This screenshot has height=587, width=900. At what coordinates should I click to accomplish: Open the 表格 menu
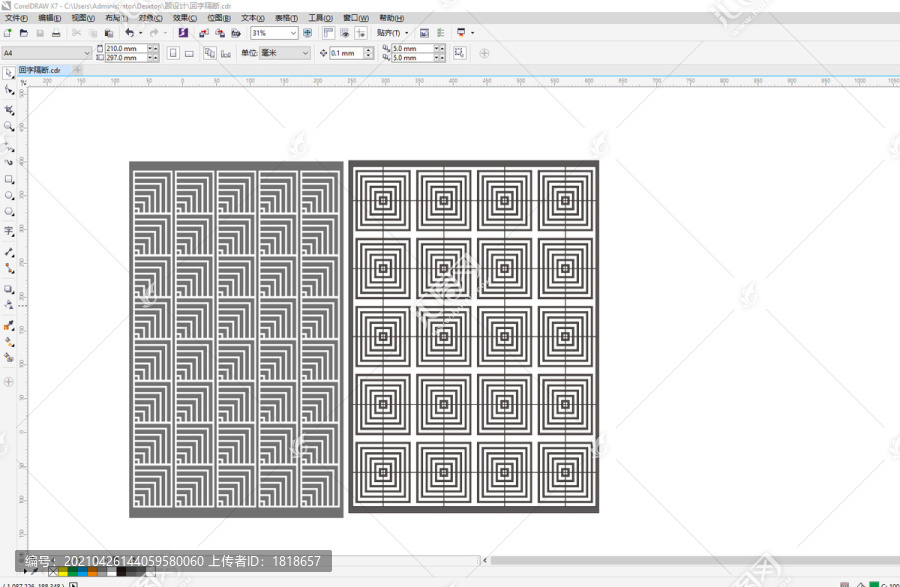coord(286,18)
